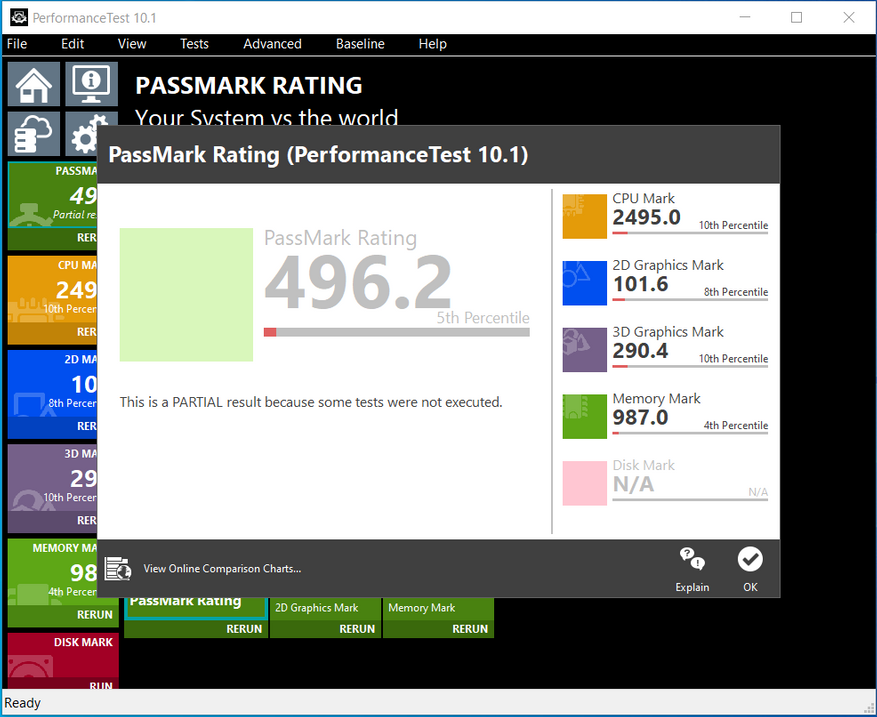Screen dimensions: 877x717
Task: Open View Online Comparison Charts link
Action: (222, 569)
